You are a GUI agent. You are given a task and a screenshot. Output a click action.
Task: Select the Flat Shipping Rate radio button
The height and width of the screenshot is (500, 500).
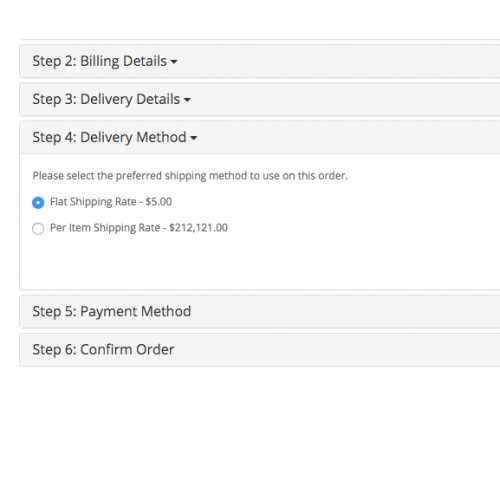click(38, 202)
